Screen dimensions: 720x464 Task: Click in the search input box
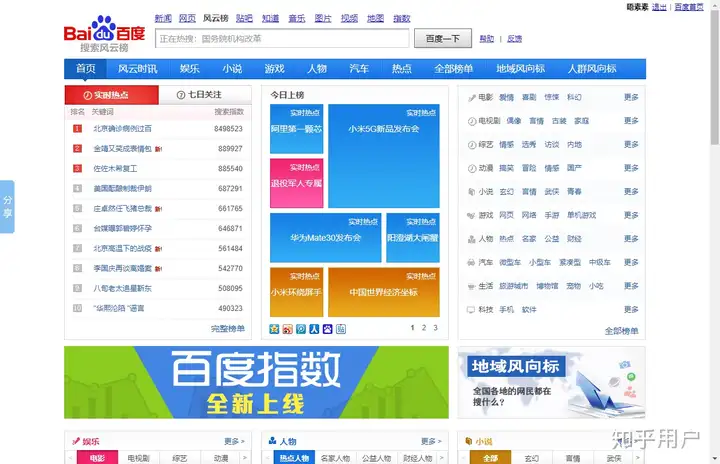pyautogui.click(x=282, y=39)
